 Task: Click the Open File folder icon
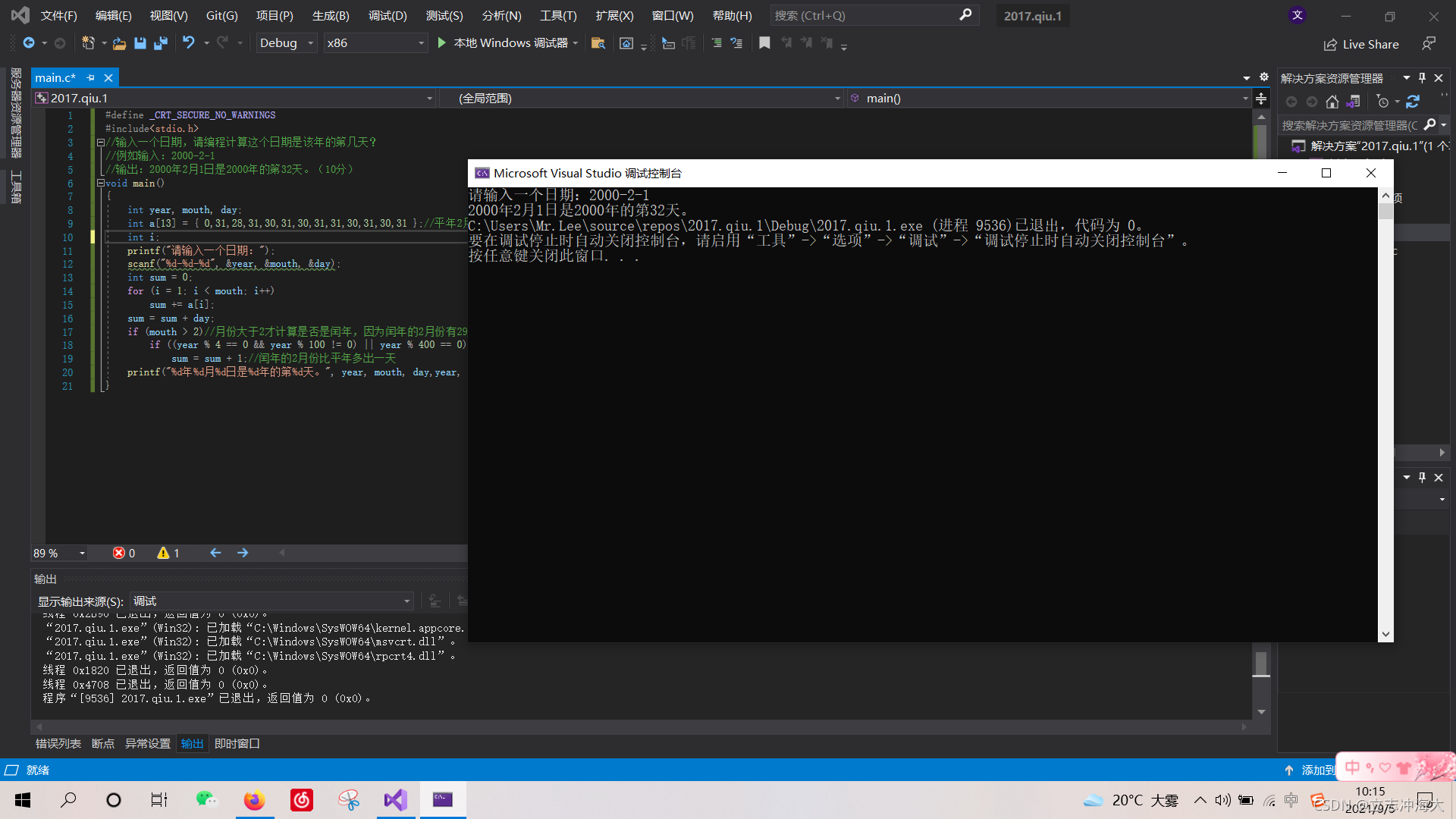119,43
